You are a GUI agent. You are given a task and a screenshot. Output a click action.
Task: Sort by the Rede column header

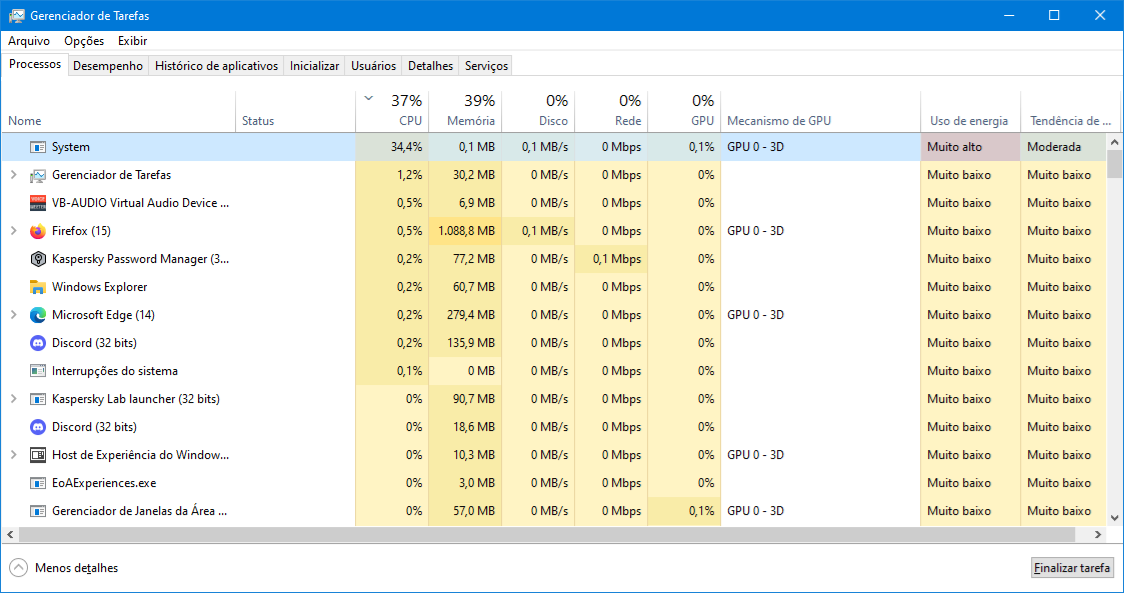tap(611, 112)
